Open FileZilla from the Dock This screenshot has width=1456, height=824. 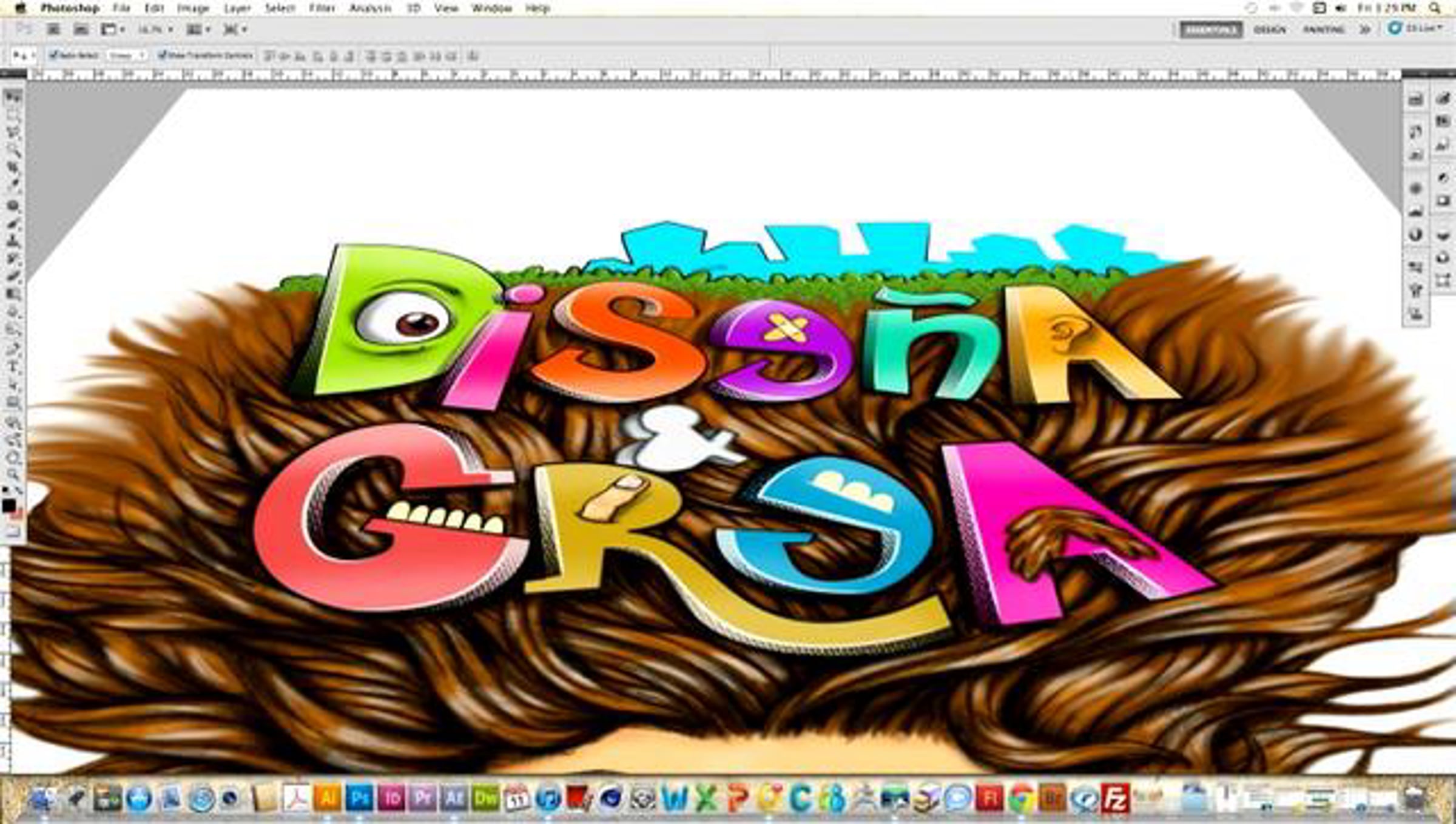[x=1115, y=798]
